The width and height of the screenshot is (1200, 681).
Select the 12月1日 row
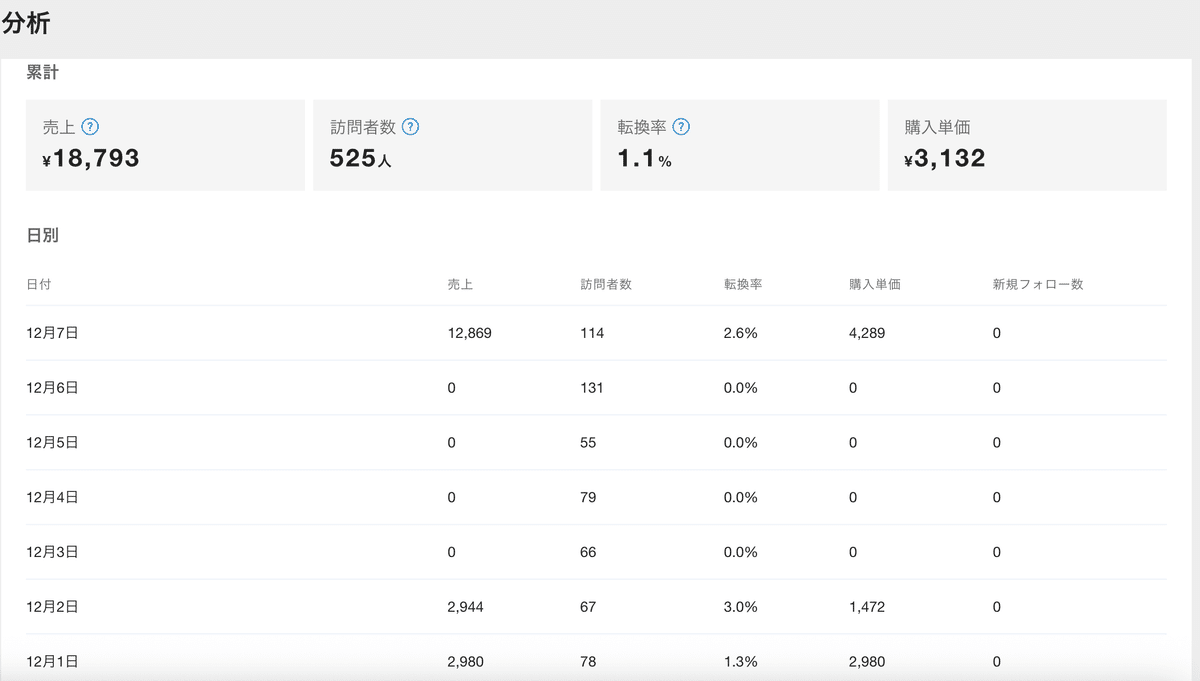click(52, 661)
